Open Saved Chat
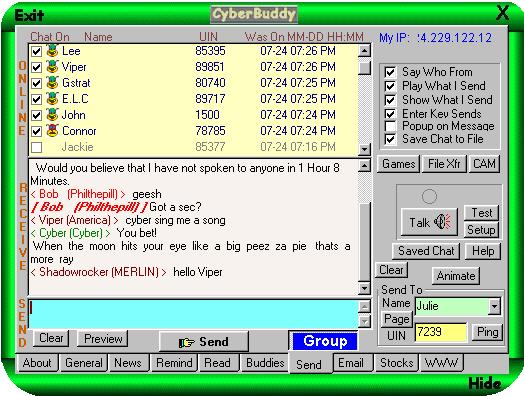The image size is (524, 396). tap(426, 251)
